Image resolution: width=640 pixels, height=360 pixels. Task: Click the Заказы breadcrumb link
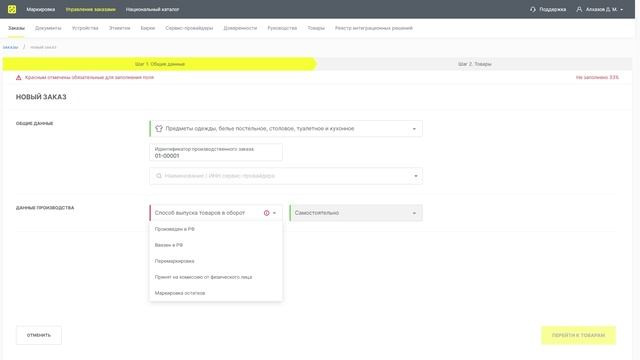pyautogui.click(x=10, y=47)
